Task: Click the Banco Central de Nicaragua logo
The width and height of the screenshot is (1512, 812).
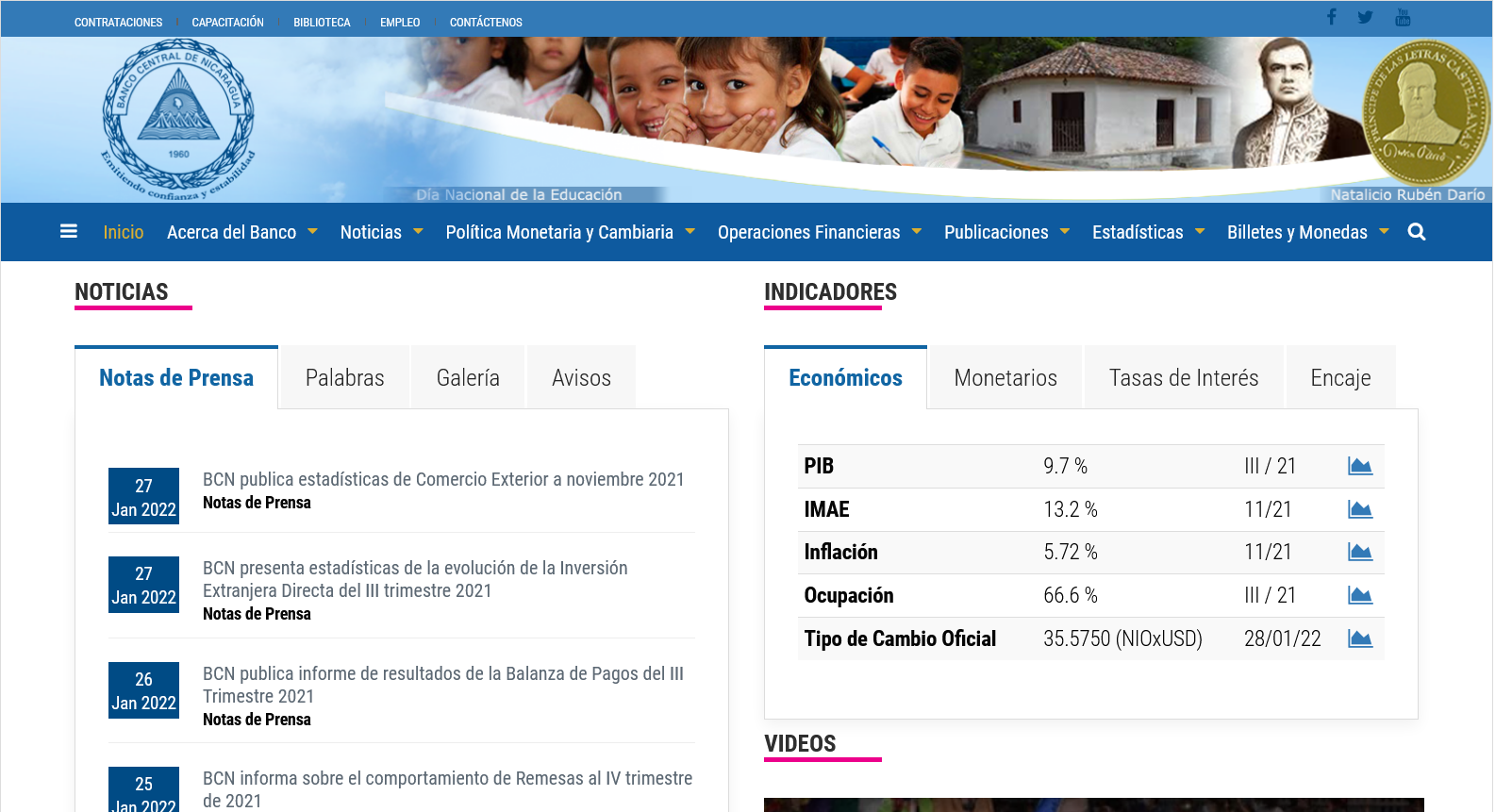Action: pos(178,119)
